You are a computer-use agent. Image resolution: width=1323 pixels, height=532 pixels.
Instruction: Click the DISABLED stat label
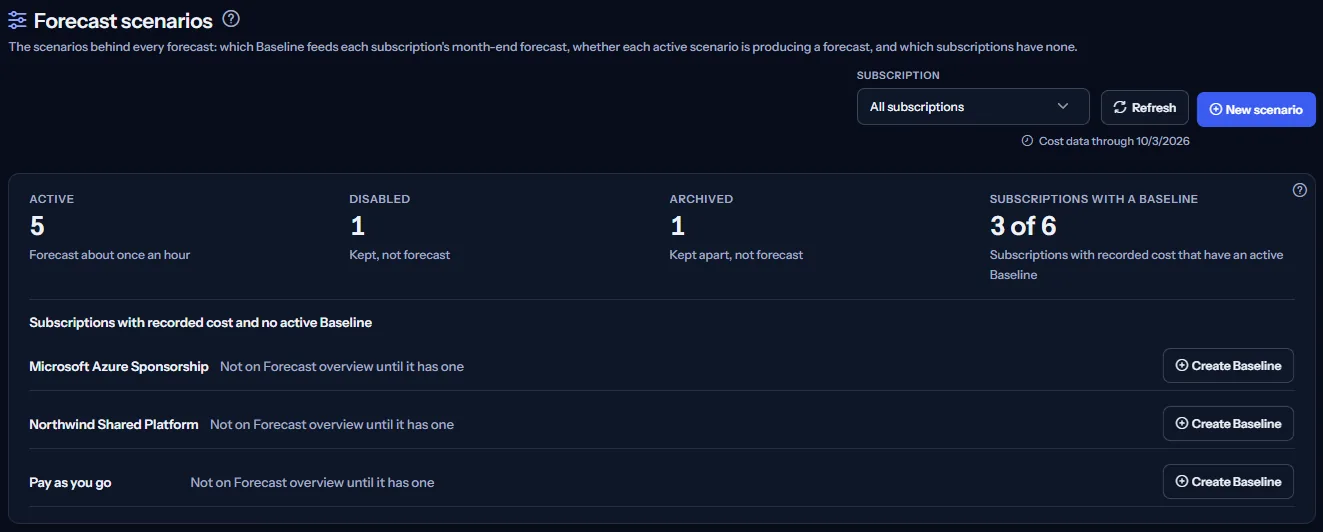click(x=380, y=199)
